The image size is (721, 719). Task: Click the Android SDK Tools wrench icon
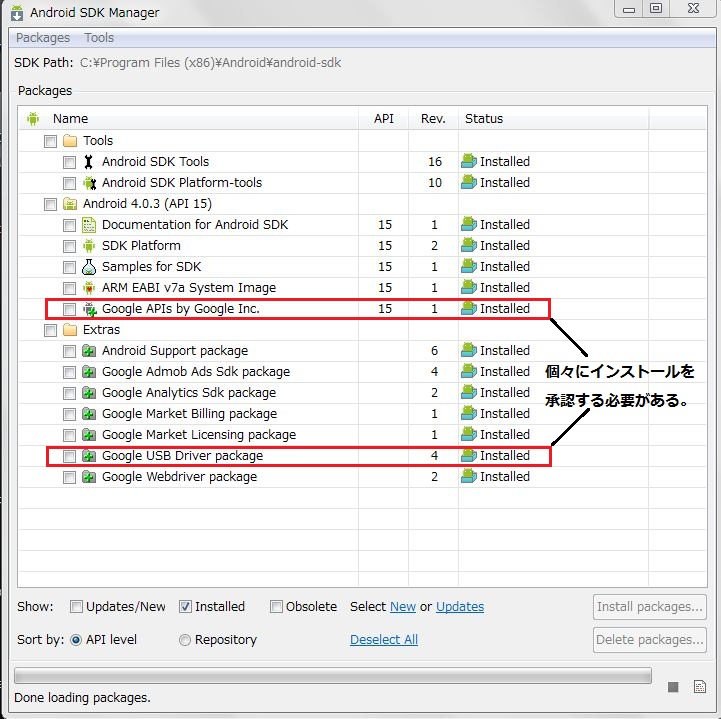pyautogui.click(x=89, y=162)
